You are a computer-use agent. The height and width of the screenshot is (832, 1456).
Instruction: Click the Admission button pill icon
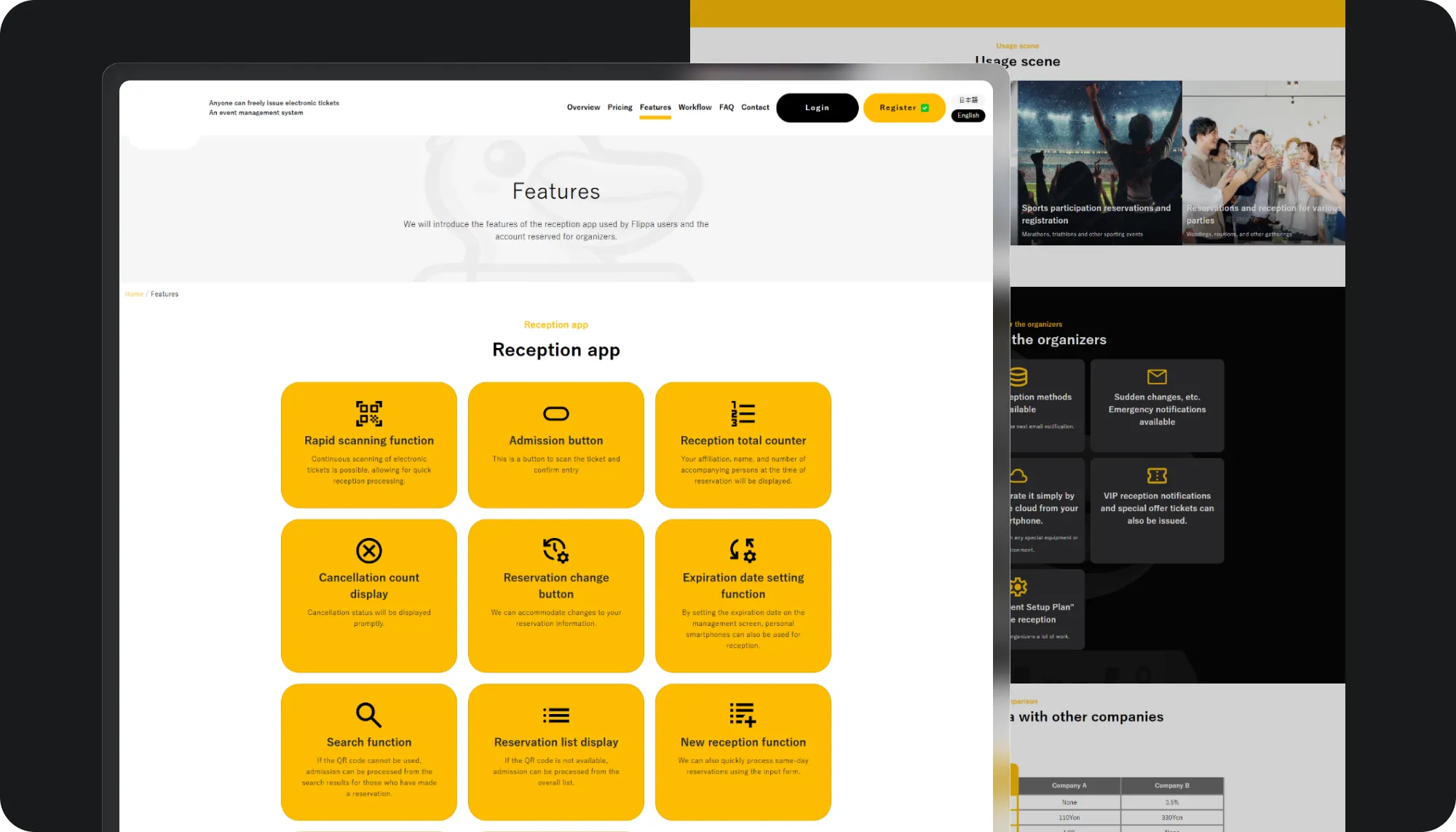click(556, 413)
